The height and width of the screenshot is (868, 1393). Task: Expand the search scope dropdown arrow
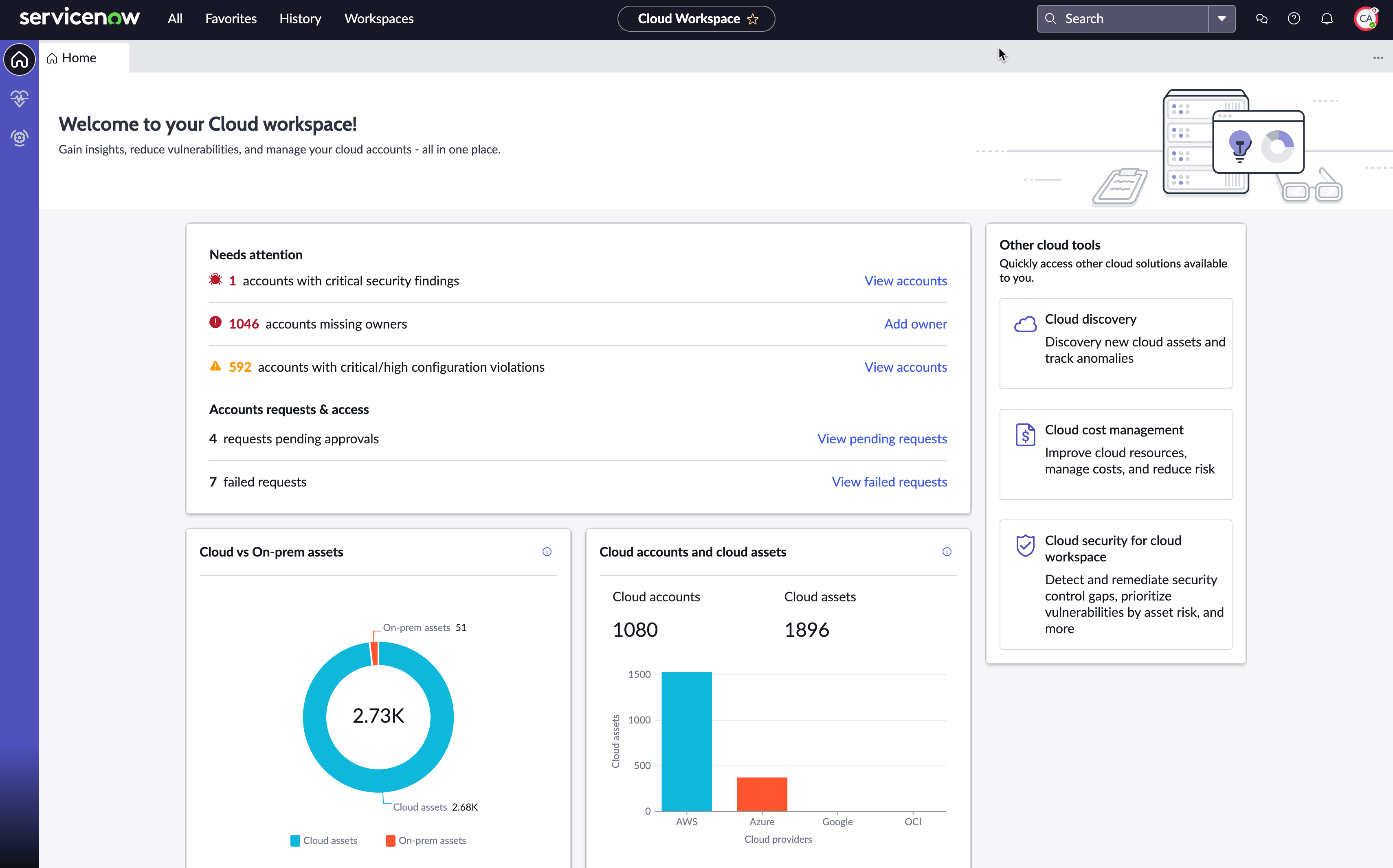tap(1221, 18)
